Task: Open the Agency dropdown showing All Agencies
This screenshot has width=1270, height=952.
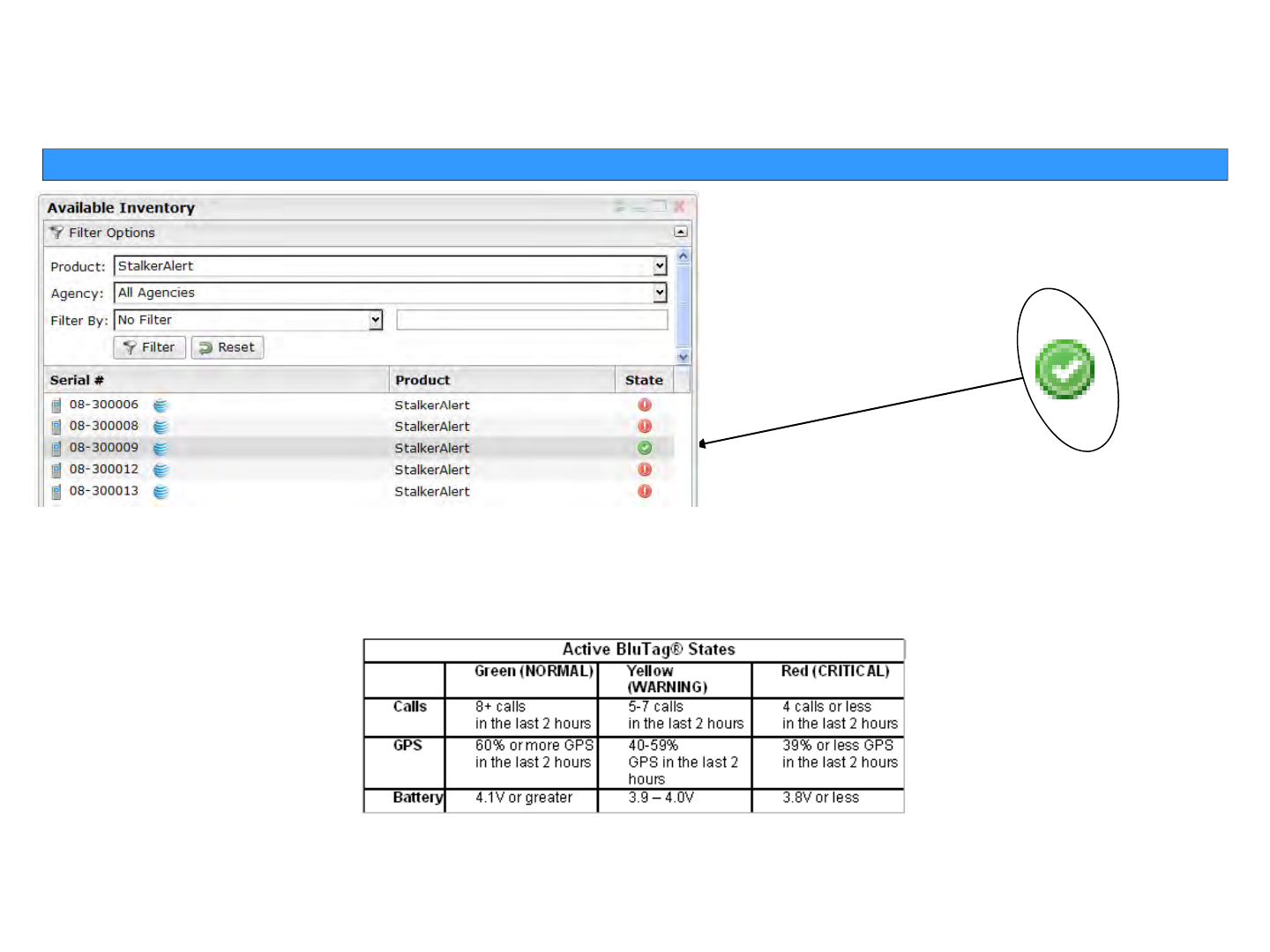Action: 391,293
